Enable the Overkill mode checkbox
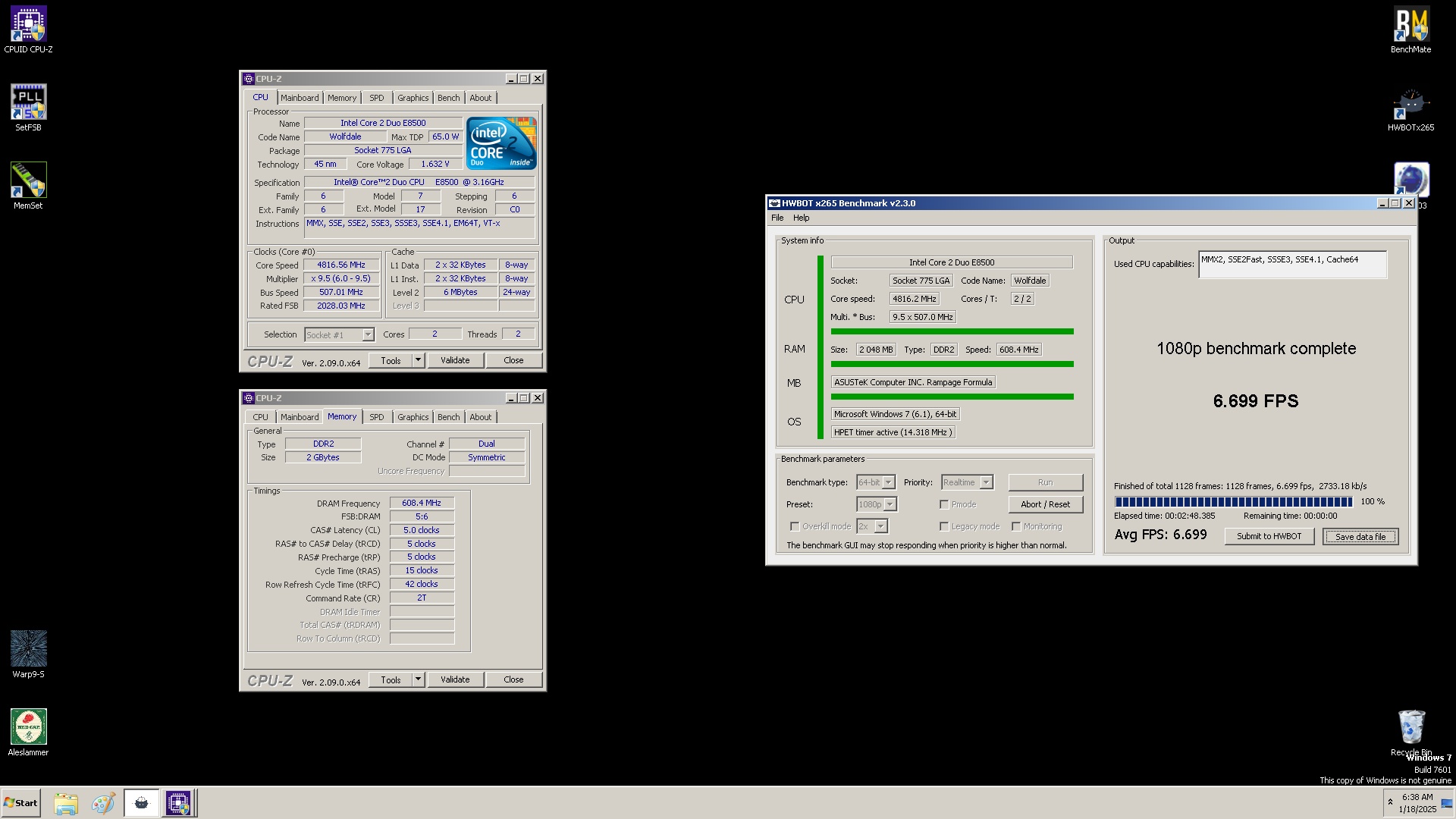 [x=795, y=526]
